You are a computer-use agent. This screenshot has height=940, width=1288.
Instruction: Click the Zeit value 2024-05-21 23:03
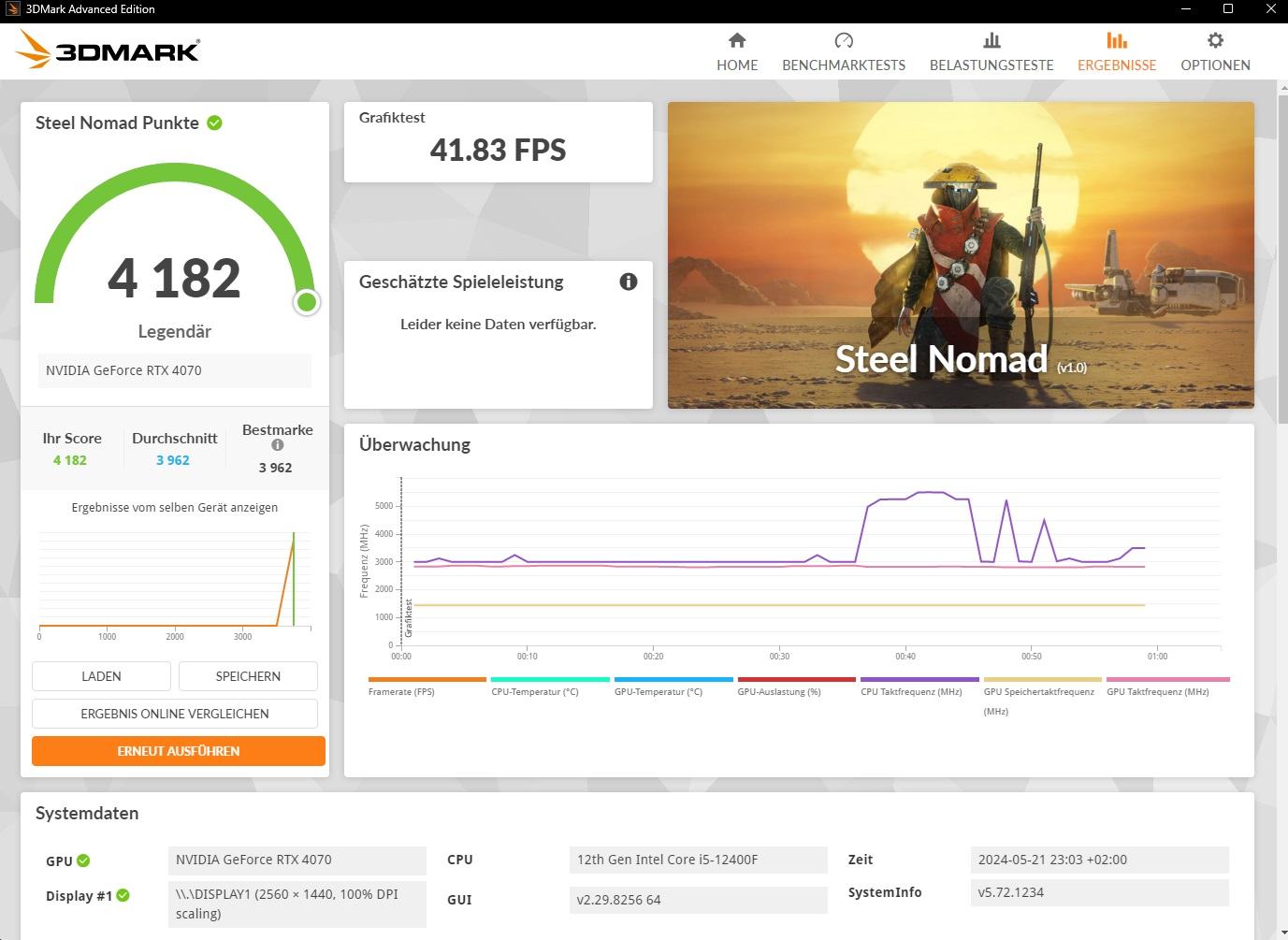1099,860
